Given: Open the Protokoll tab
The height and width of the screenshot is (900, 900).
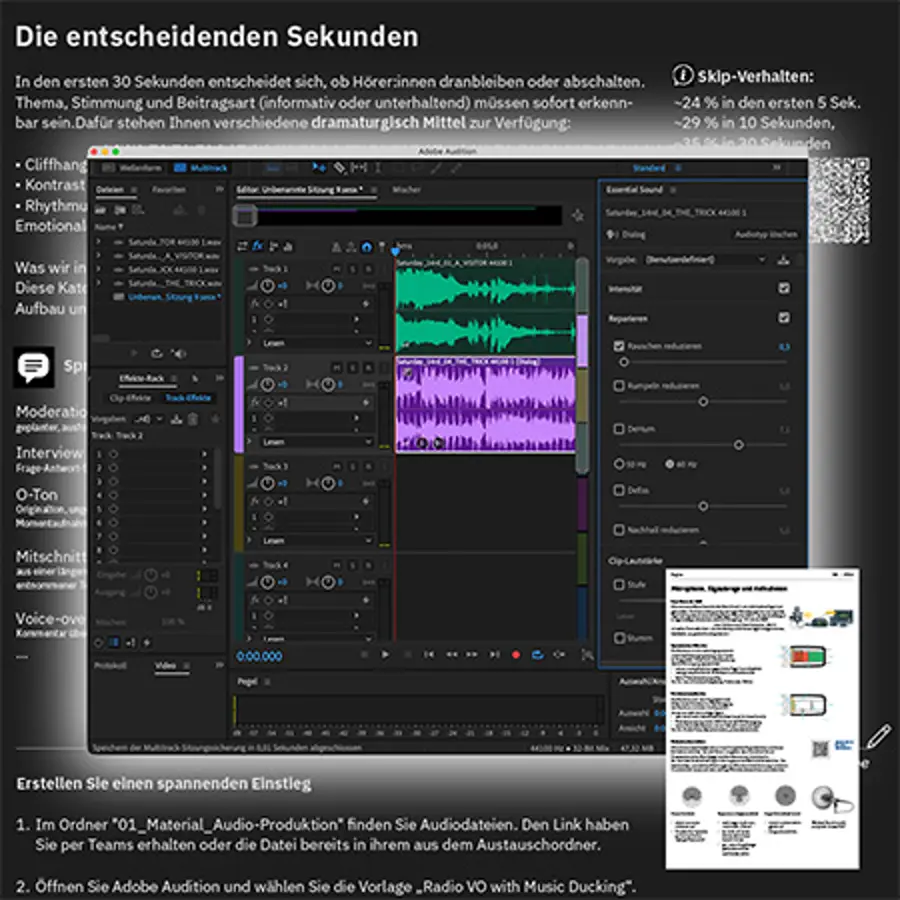Looking at the screenshot, I should (x=111, y=665).
